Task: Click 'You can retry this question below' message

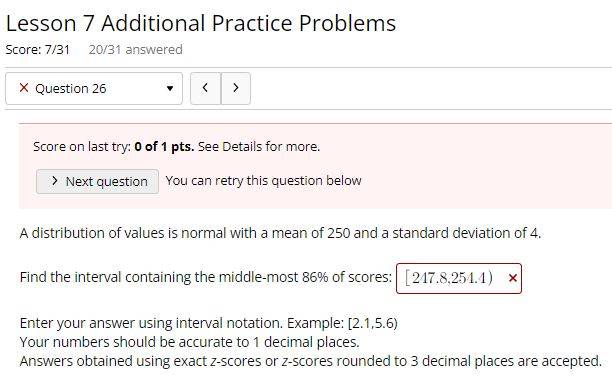Action: pyautogui.click(x=263, y=181)
